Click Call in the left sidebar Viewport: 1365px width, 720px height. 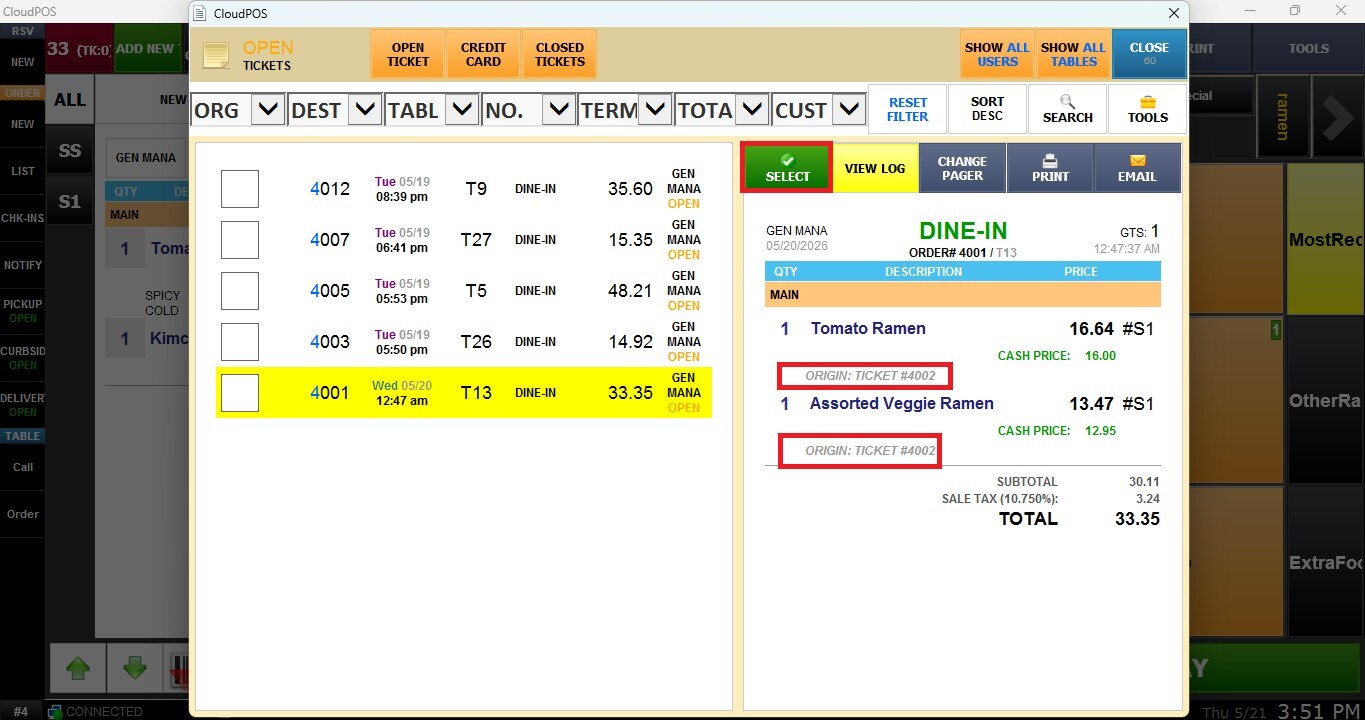22,467
